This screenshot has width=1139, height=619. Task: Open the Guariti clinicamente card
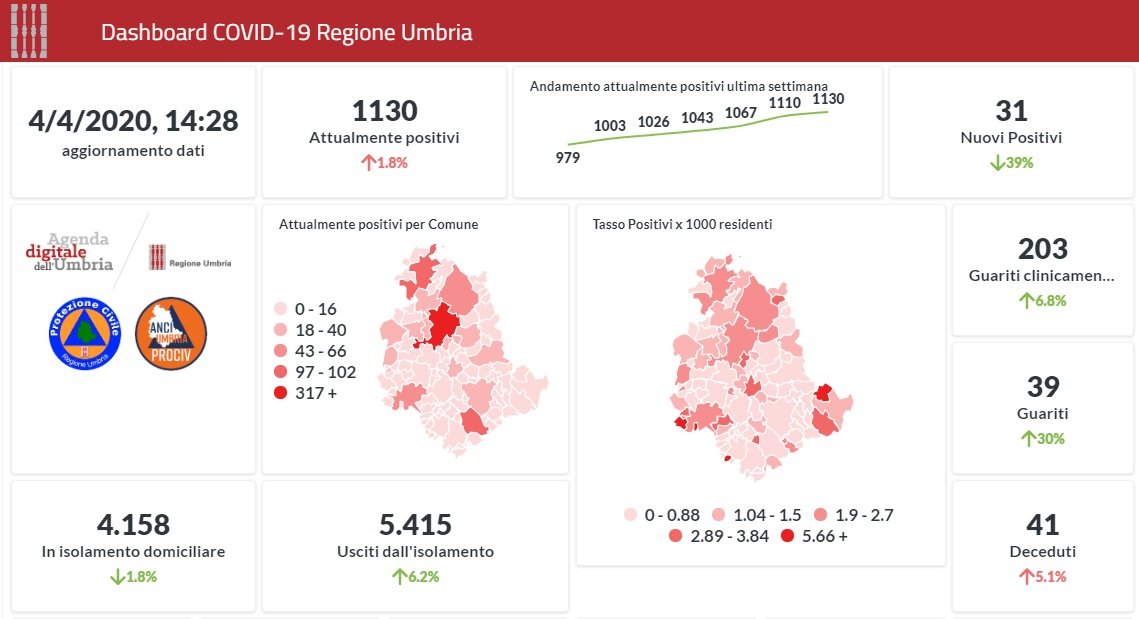1043,270
